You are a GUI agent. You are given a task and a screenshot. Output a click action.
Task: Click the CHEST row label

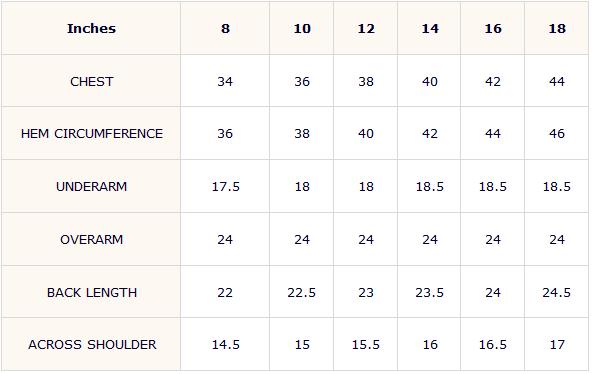92,82
